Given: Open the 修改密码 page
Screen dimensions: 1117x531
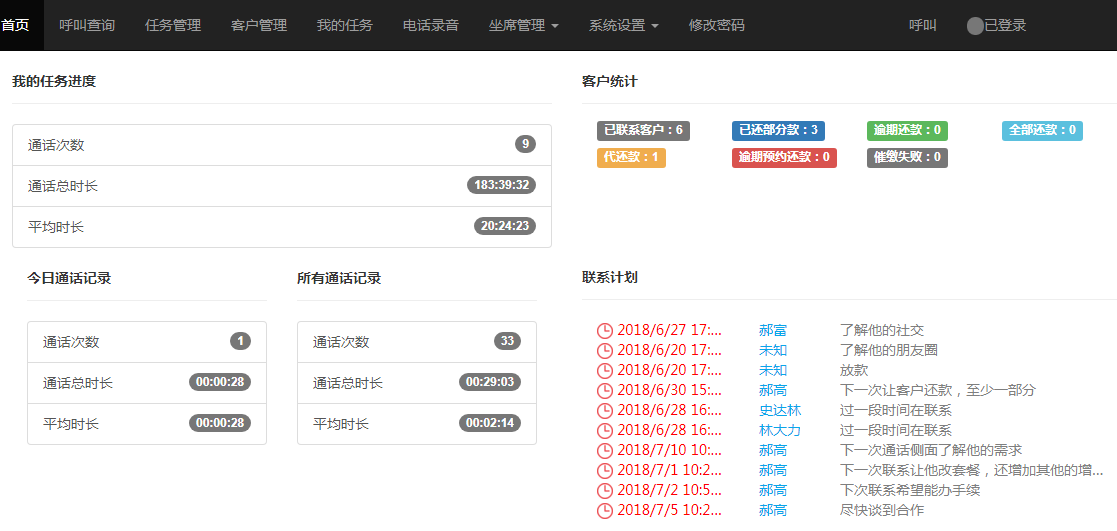Looking at the screenshot, I should coord(717,25).
